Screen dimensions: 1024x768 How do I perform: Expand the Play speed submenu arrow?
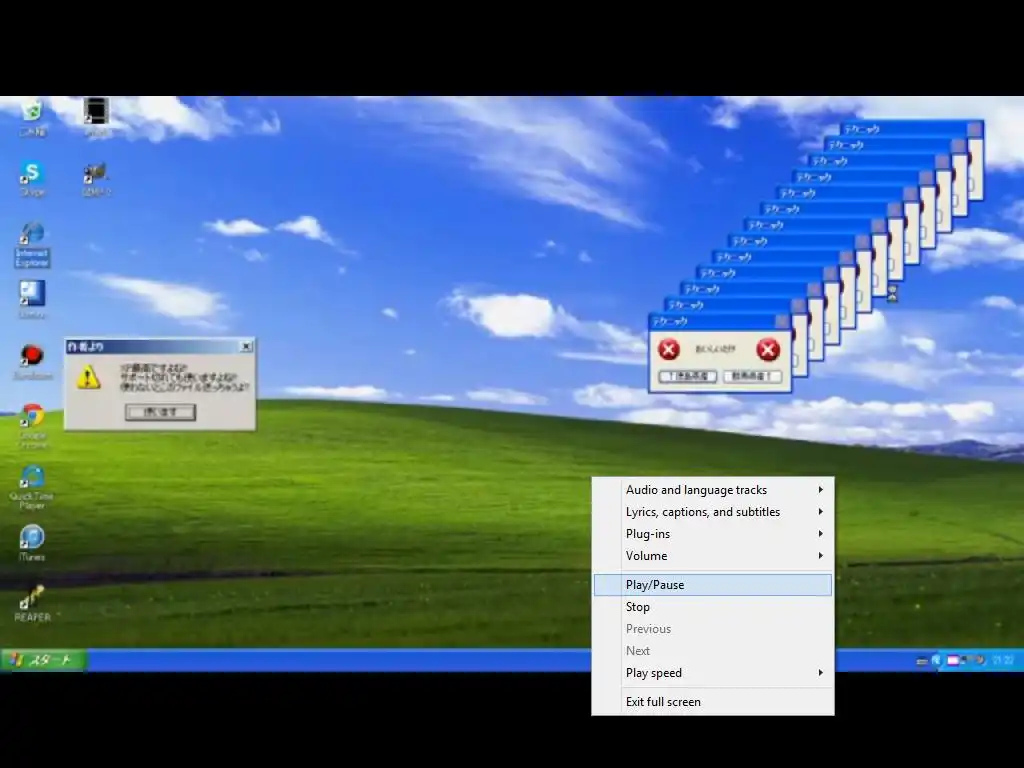(821, 673)
